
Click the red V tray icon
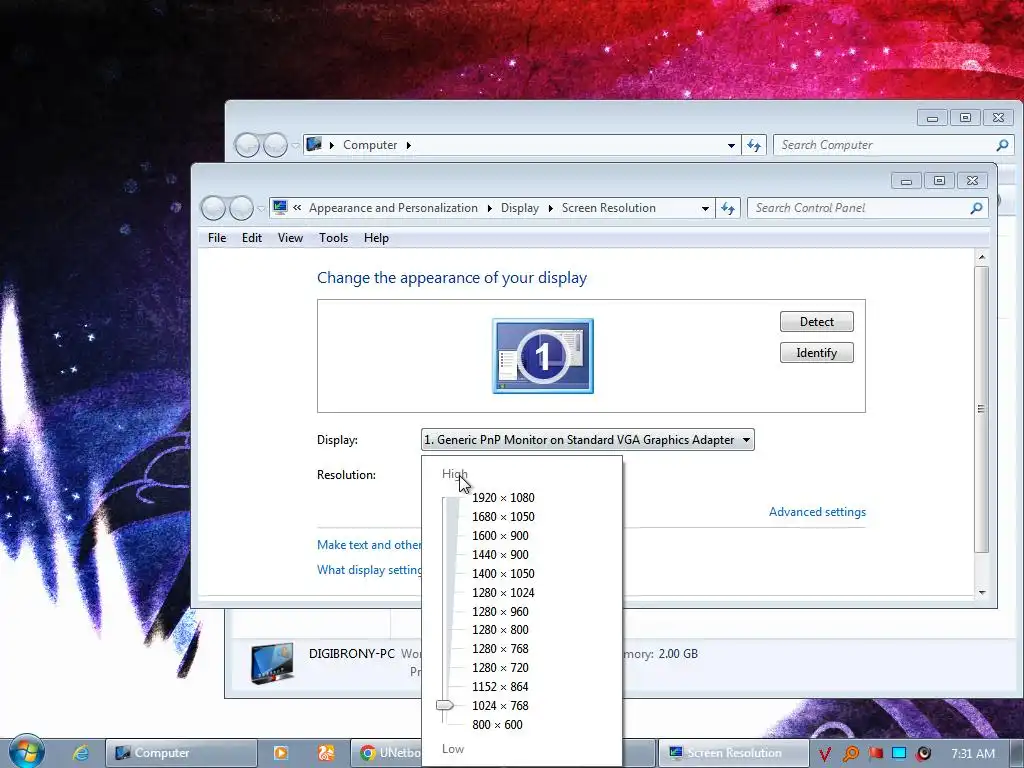825,754
